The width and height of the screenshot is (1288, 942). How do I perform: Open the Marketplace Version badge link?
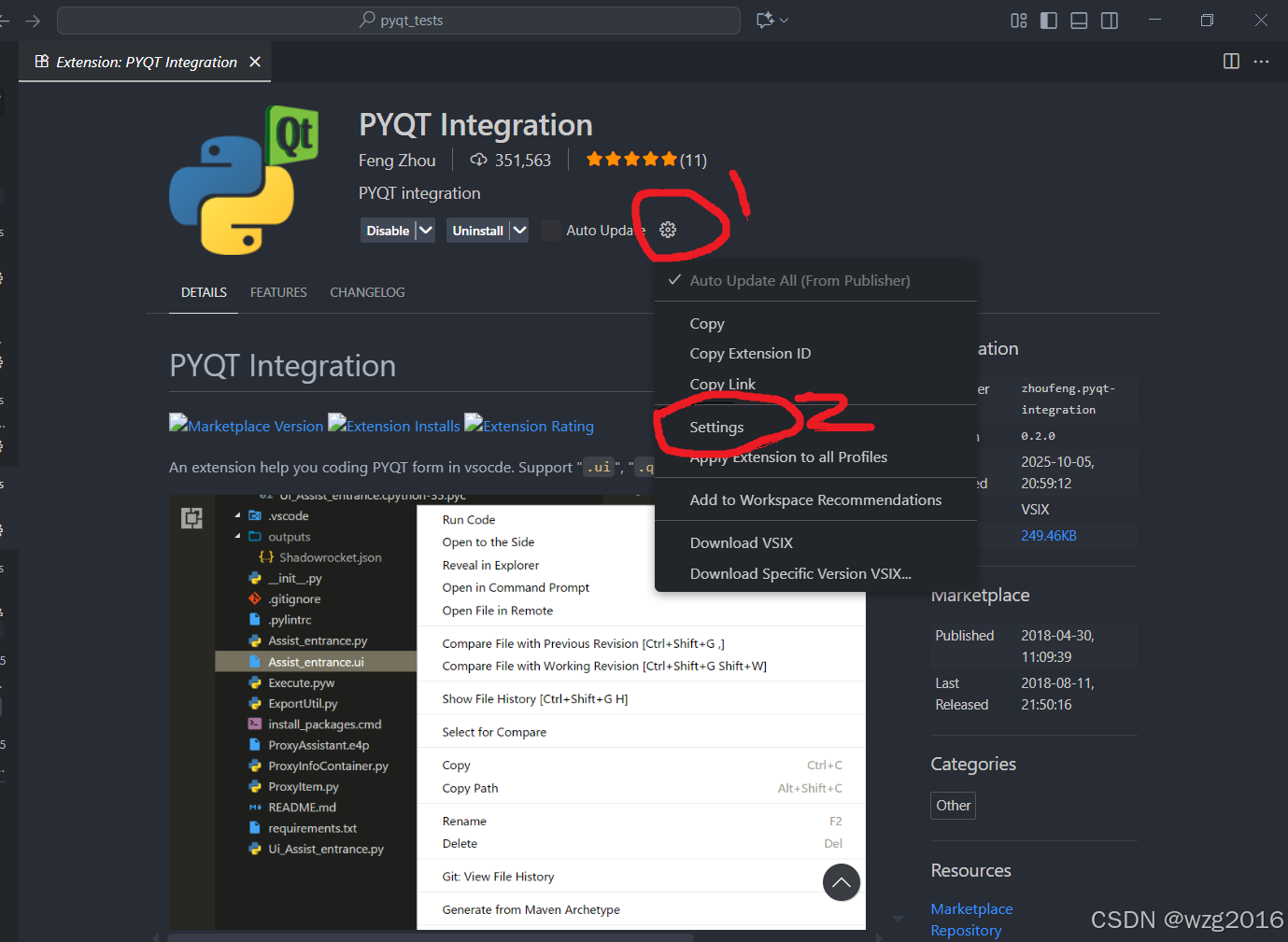(x=247, y=425)
